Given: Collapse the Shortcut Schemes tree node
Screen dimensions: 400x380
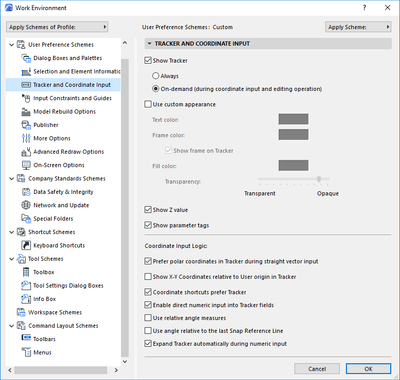Looking at the screenshot, I should pos(11,232).
